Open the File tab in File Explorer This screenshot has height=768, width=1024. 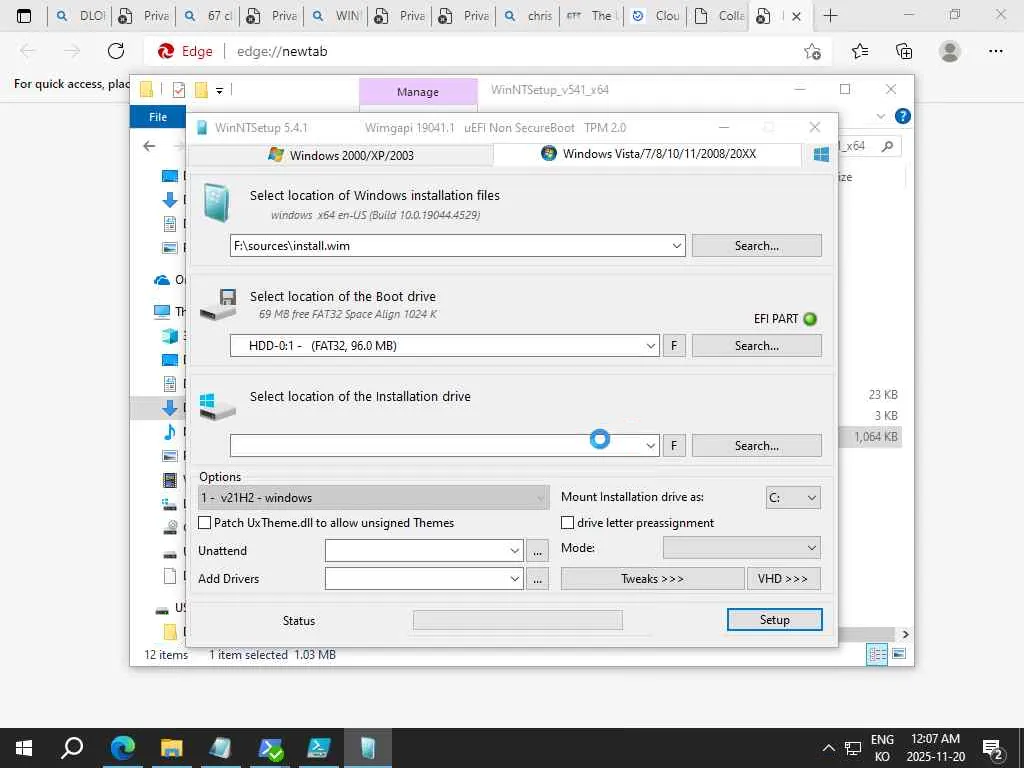[158, 117]
